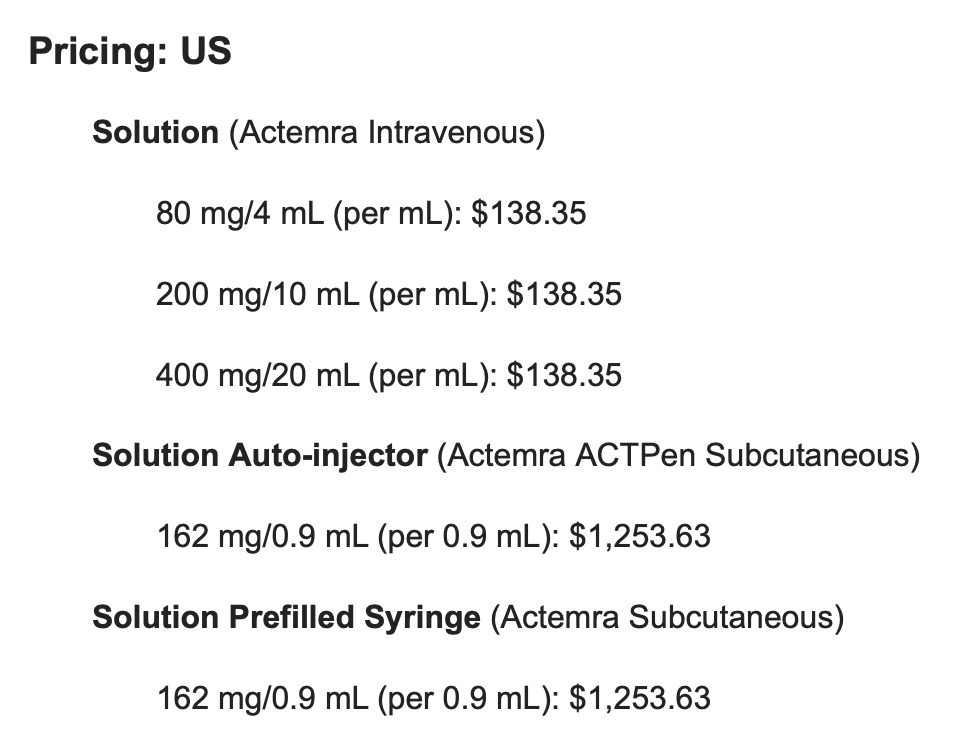Click the $138.35 price for 400 mg
Viewport: 964px width, 740px height.
point(564,375)
